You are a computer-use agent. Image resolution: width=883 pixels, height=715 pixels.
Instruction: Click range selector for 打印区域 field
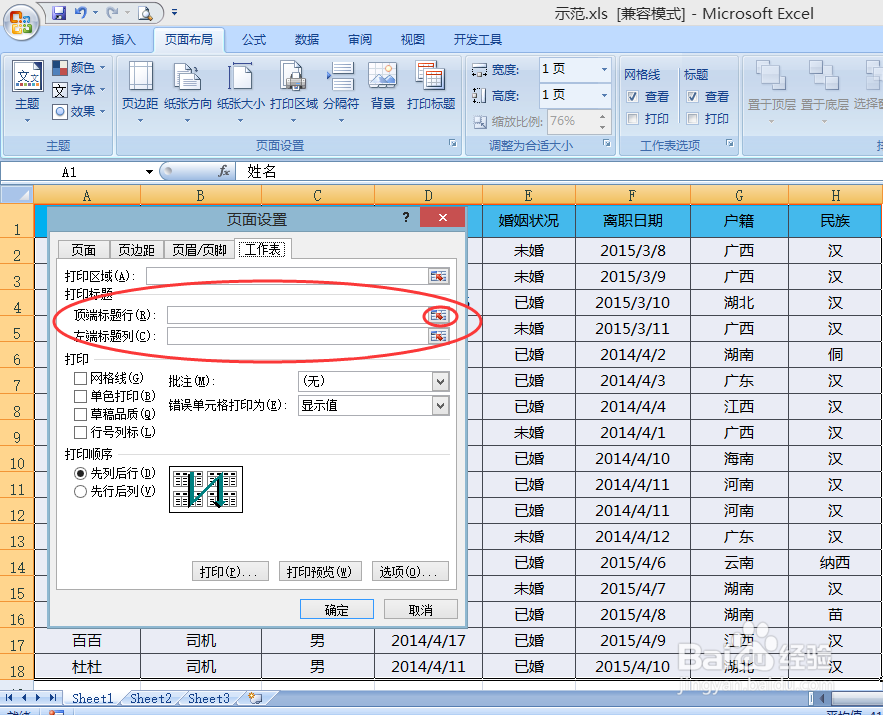[x=438, y=276]
